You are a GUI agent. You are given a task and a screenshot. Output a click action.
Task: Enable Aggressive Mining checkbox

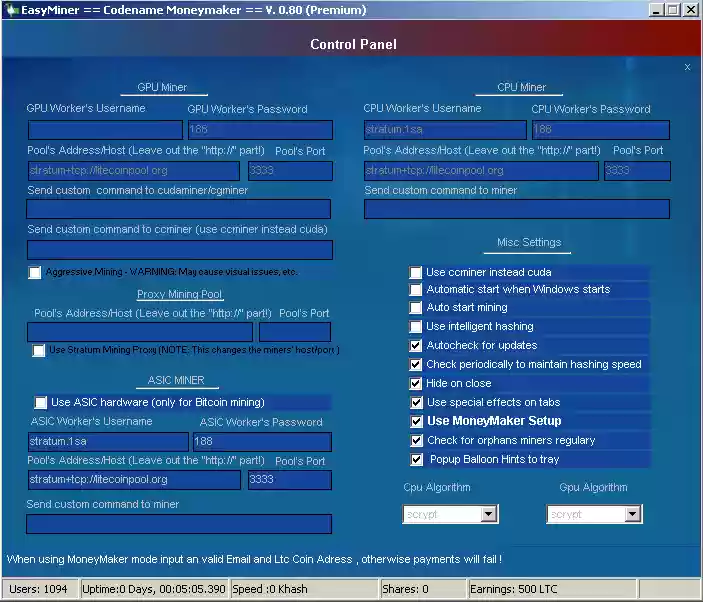(34, 272)
